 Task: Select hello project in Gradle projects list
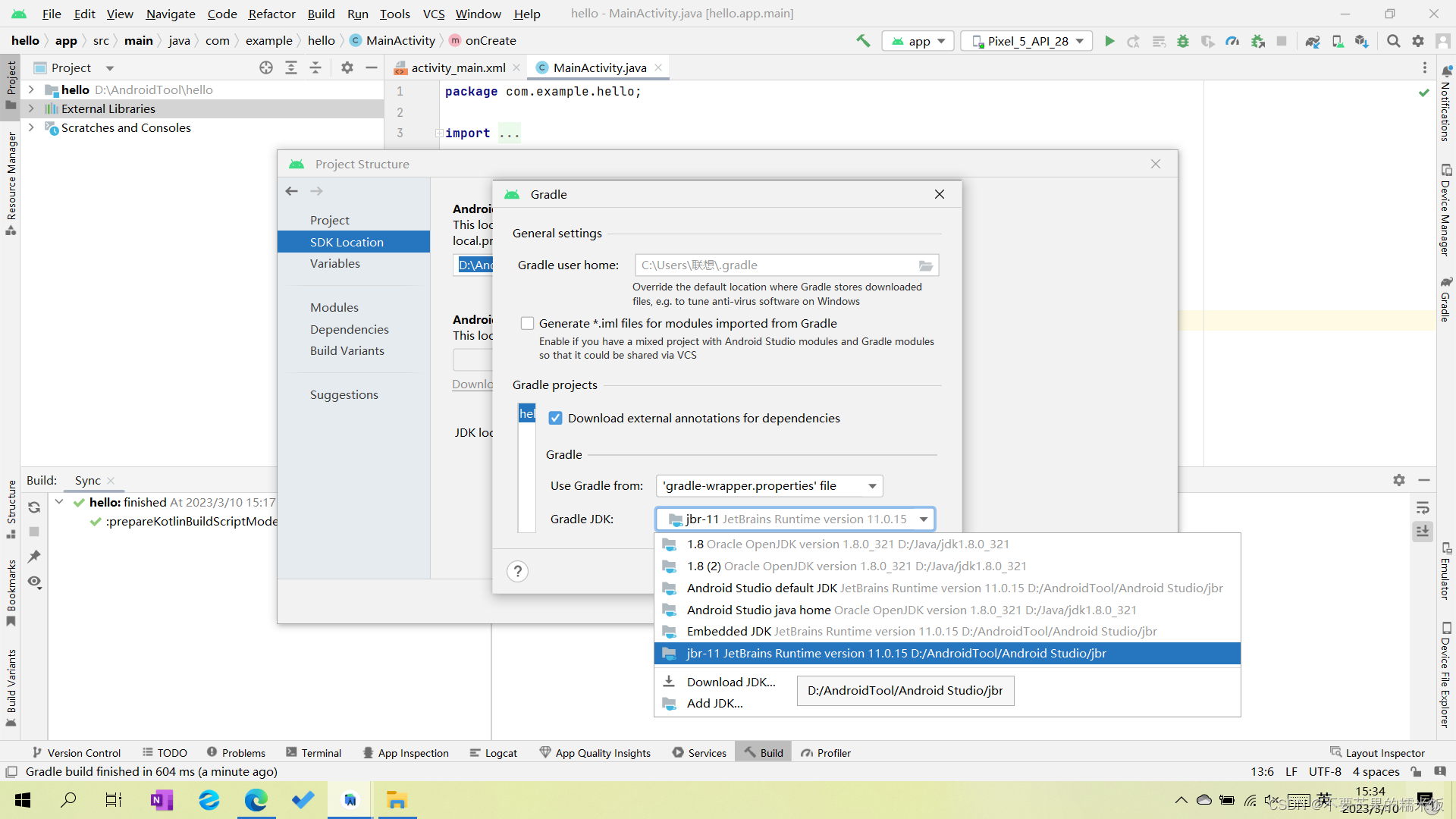point(527,414)
